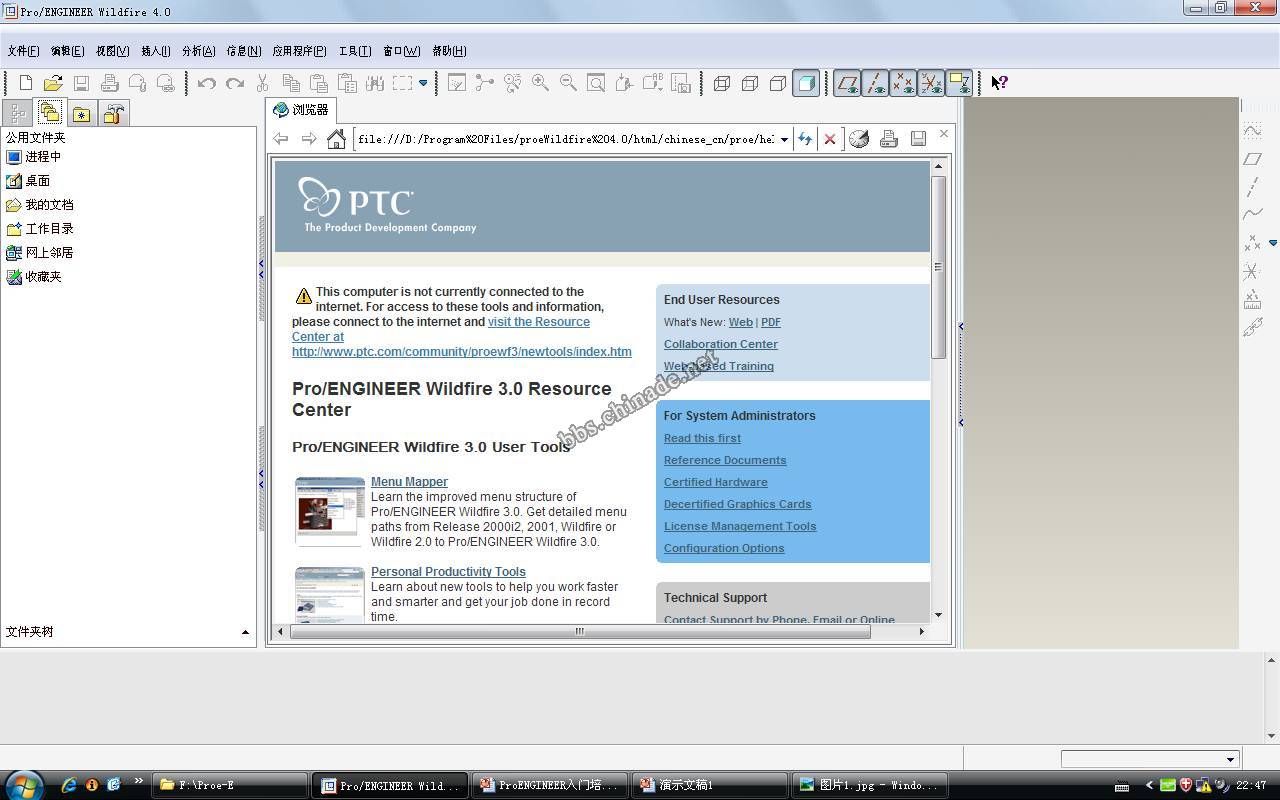Open the License Management Tools link
Image resolution: width=1280 pixels, height=800 pixels.
click(739, 526)
